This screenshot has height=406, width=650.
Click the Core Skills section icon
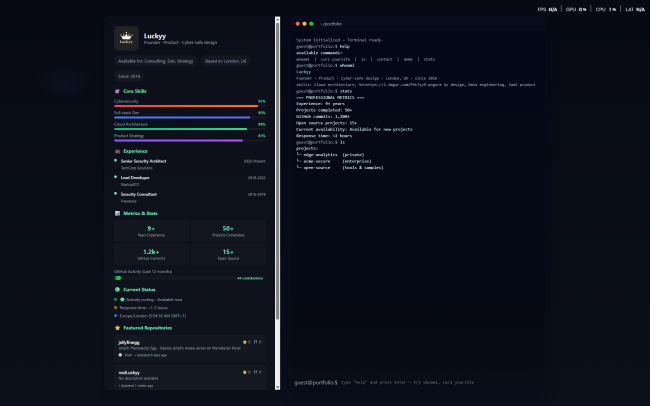pyautogui.click(x=117, y=90)
